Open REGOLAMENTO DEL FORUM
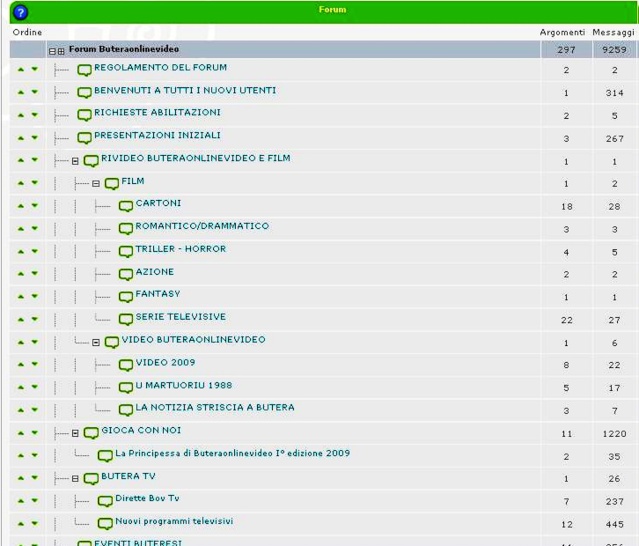The width and height of the screenshot is (639, 546). (x=161, y=68)
